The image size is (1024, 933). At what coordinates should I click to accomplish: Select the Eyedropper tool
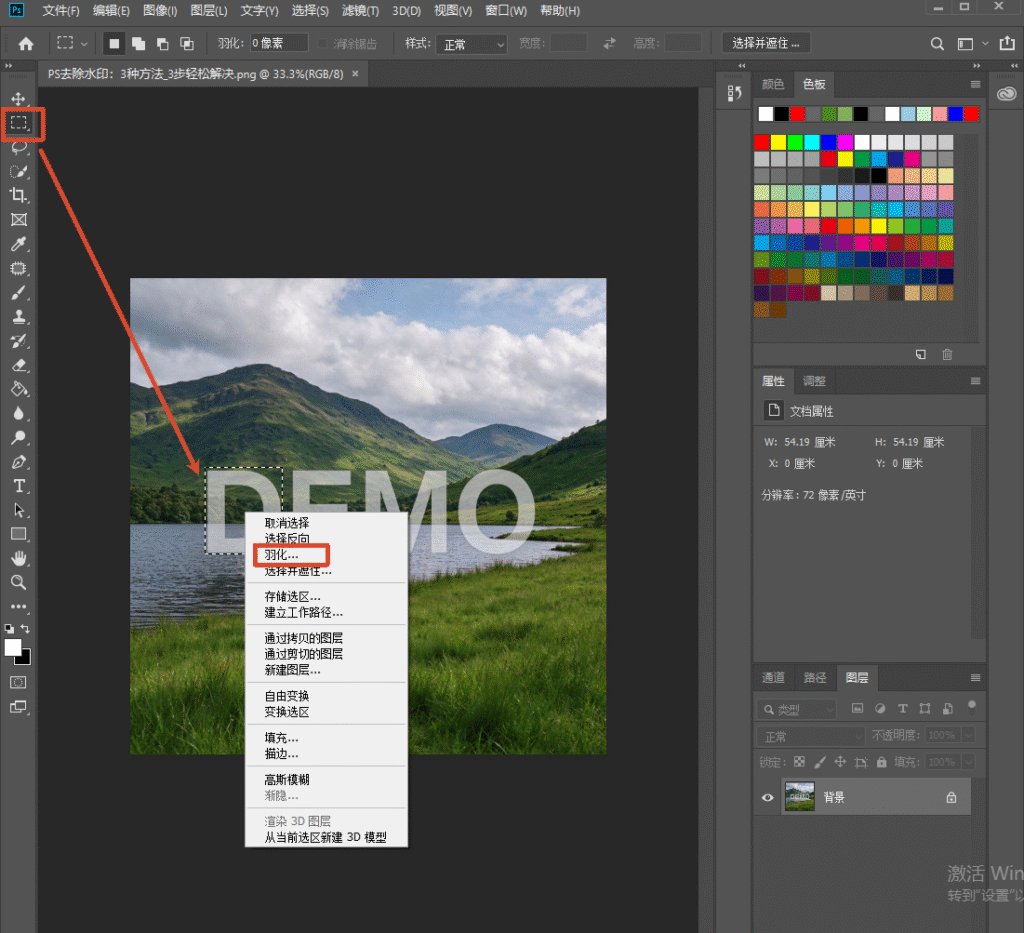pos(18,244)
